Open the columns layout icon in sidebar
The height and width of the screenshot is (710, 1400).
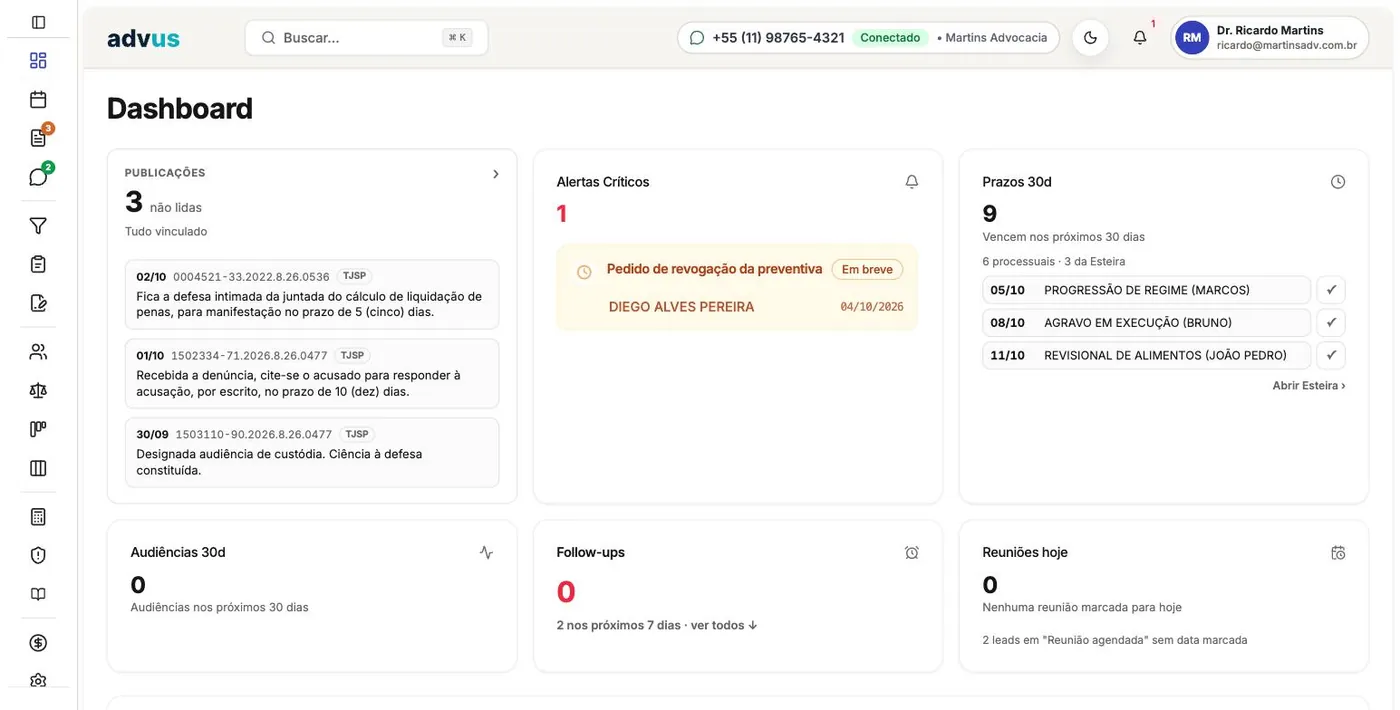coord(38,468)
